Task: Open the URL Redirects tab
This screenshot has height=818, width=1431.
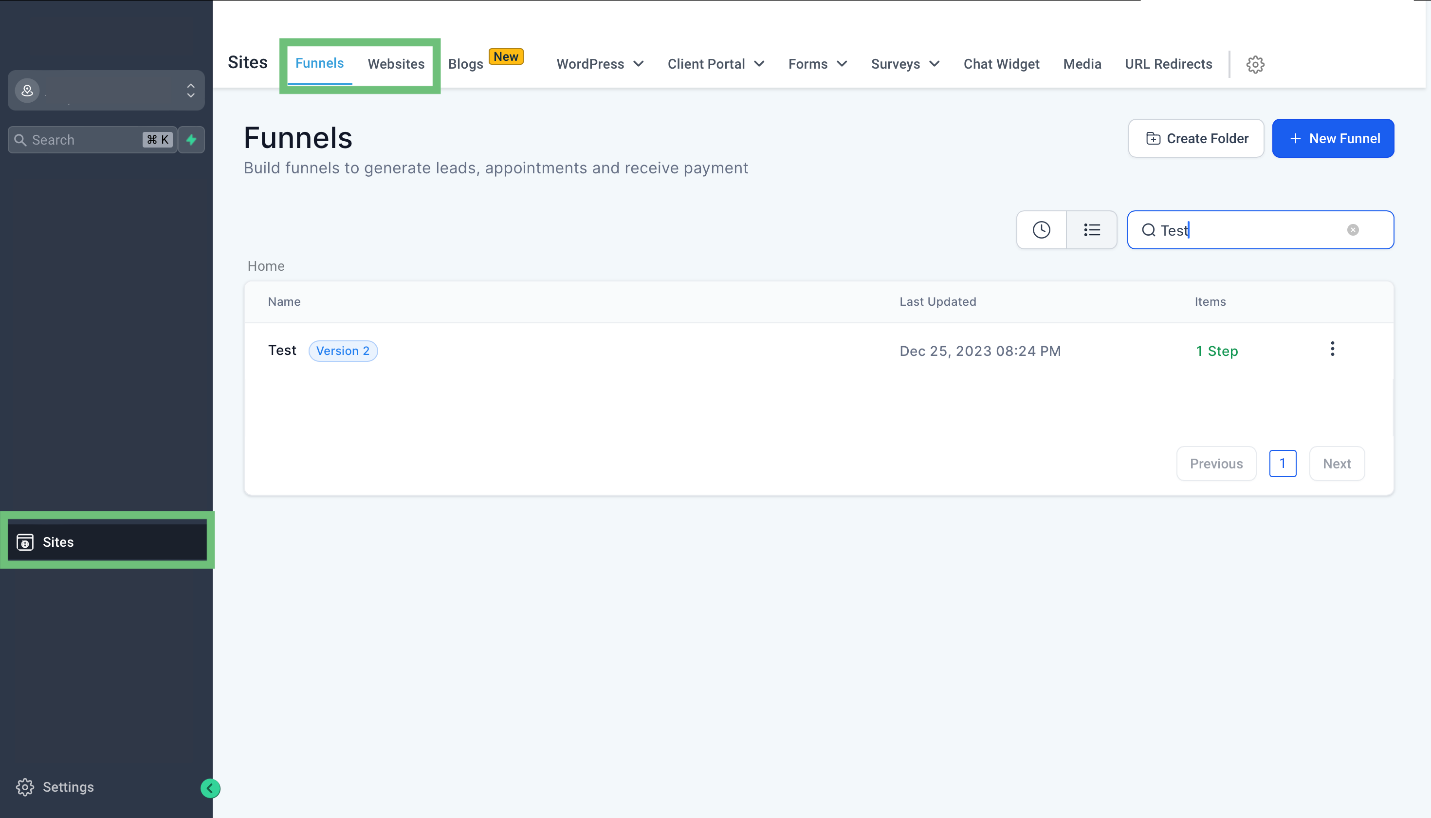Action: click(1168, 64)
